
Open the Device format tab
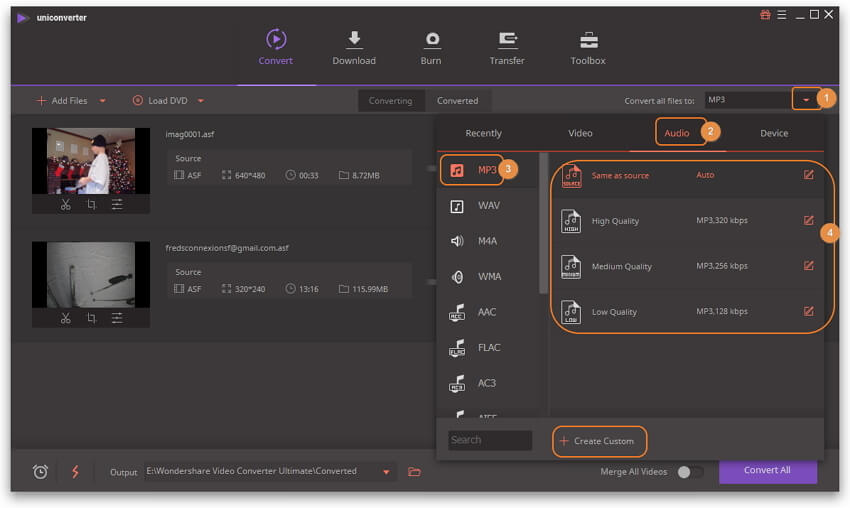point(774,133)
